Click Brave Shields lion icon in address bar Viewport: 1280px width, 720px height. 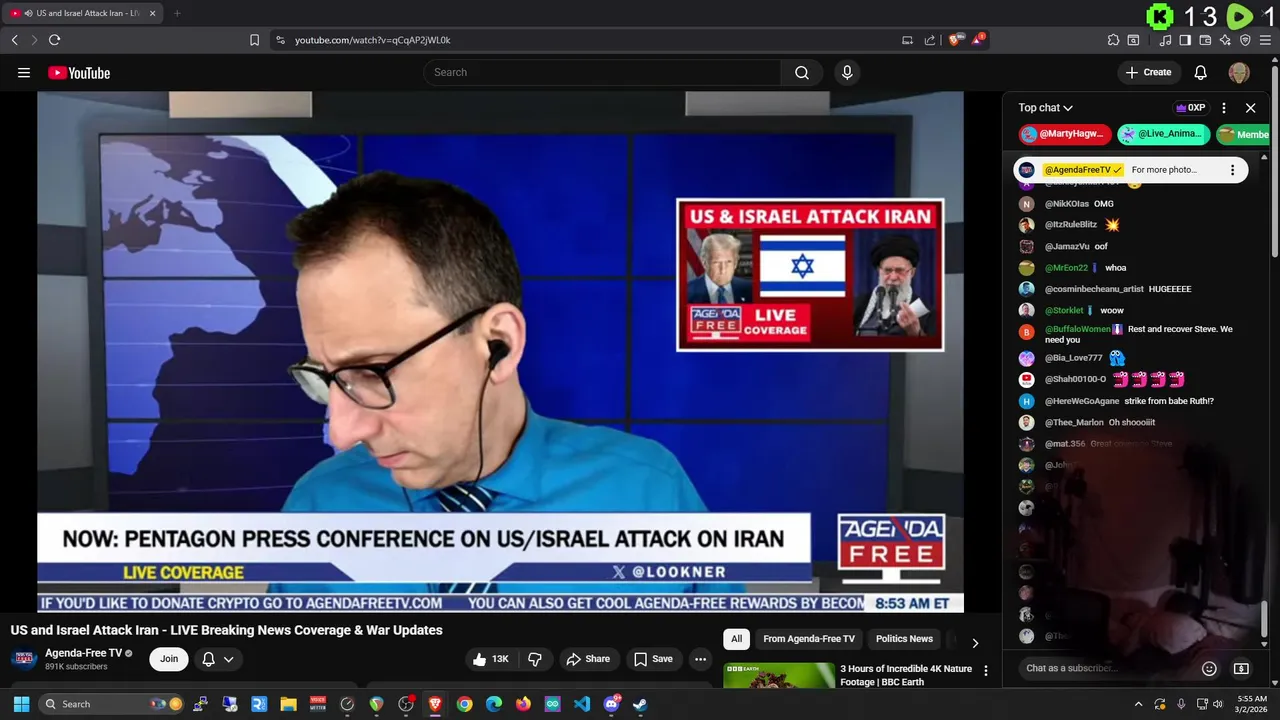[x=956, y=40]
